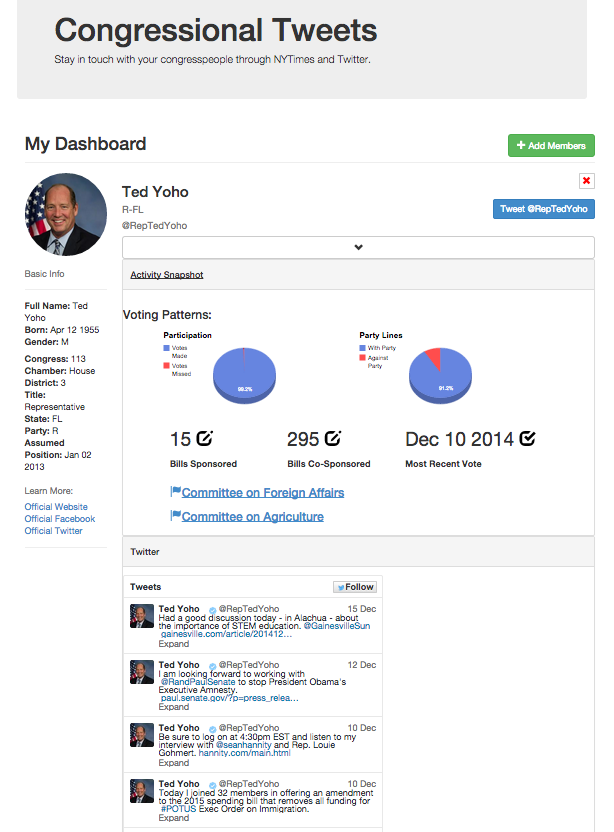Viewport: 614px width, 832px height.
Task: Visit the Official Website link
Action: (56, 507)
